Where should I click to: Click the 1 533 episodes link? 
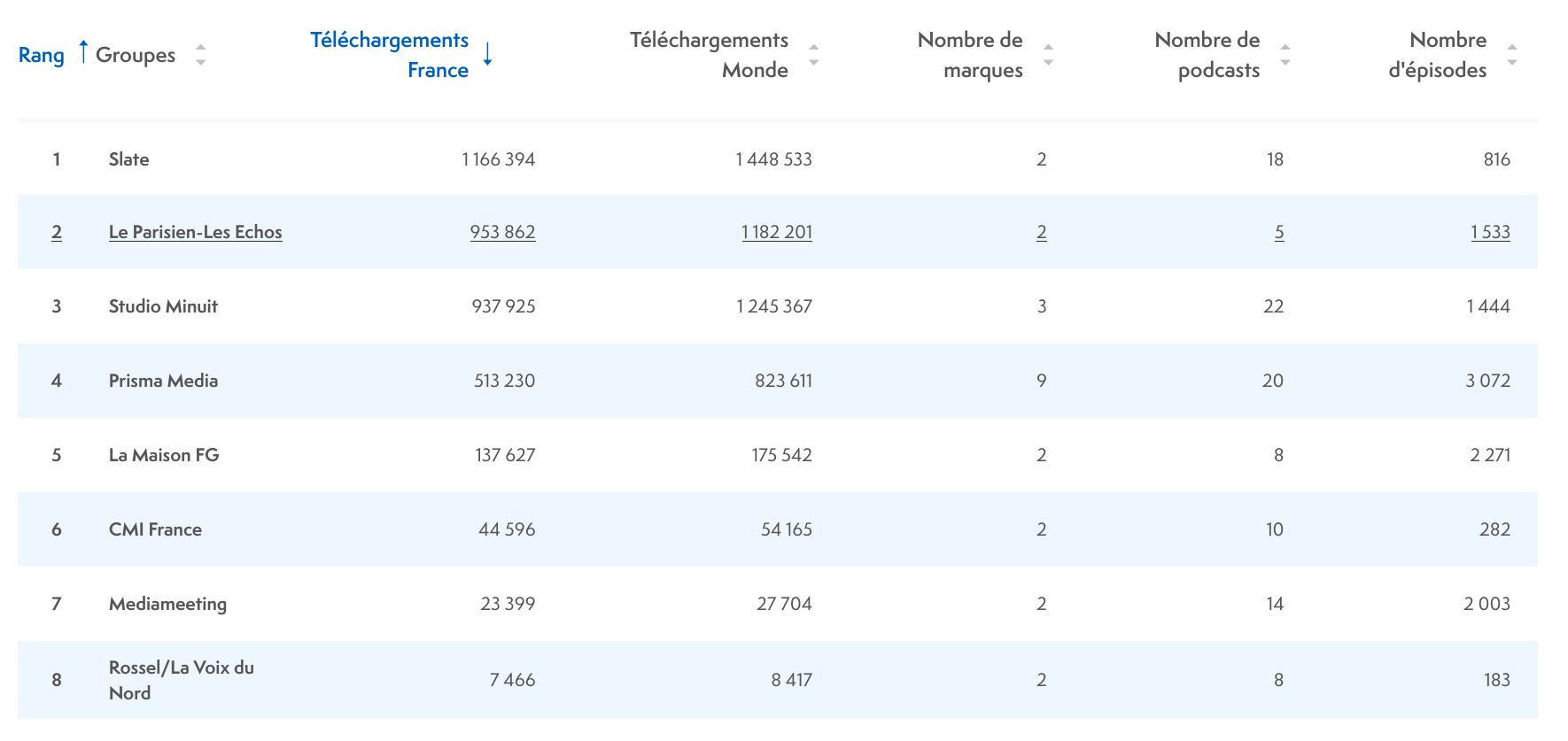click(1490, 232)
